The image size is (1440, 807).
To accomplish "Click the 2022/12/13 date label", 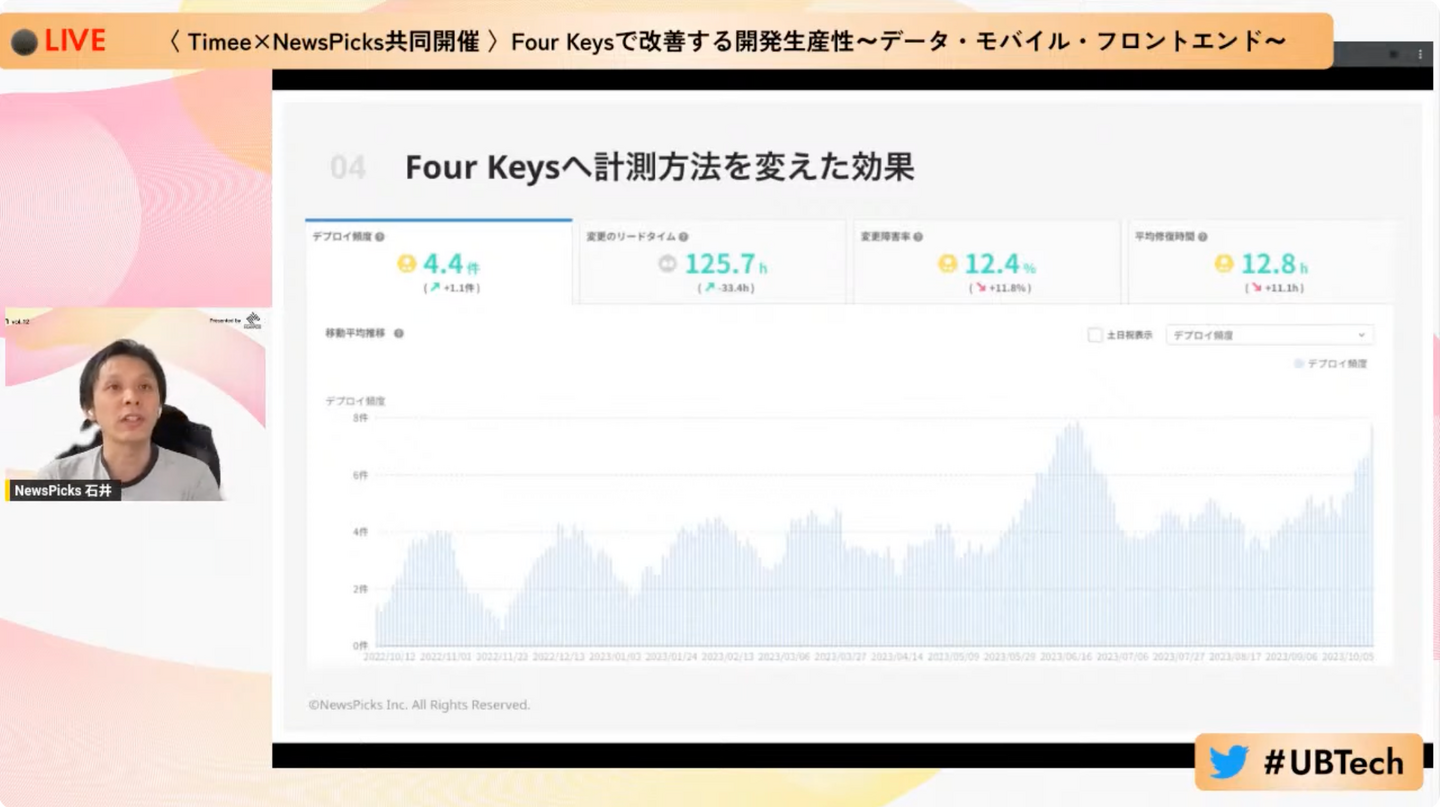I will coord(558,657).
